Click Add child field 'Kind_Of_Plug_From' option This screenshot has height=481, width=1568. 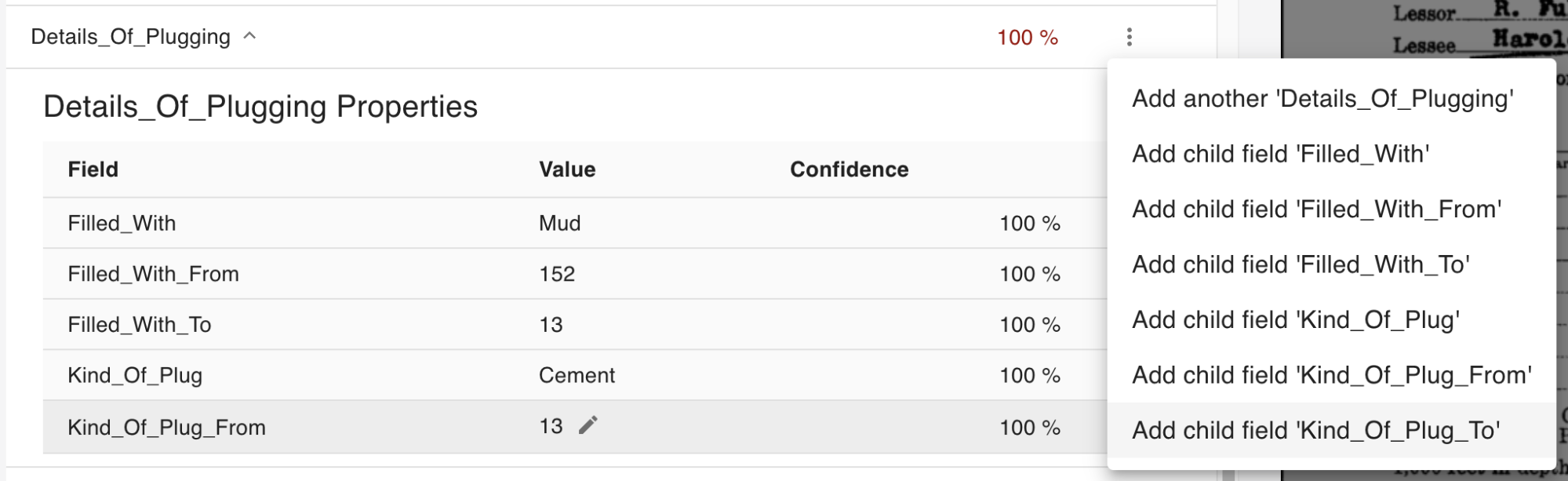point(1331,375)
